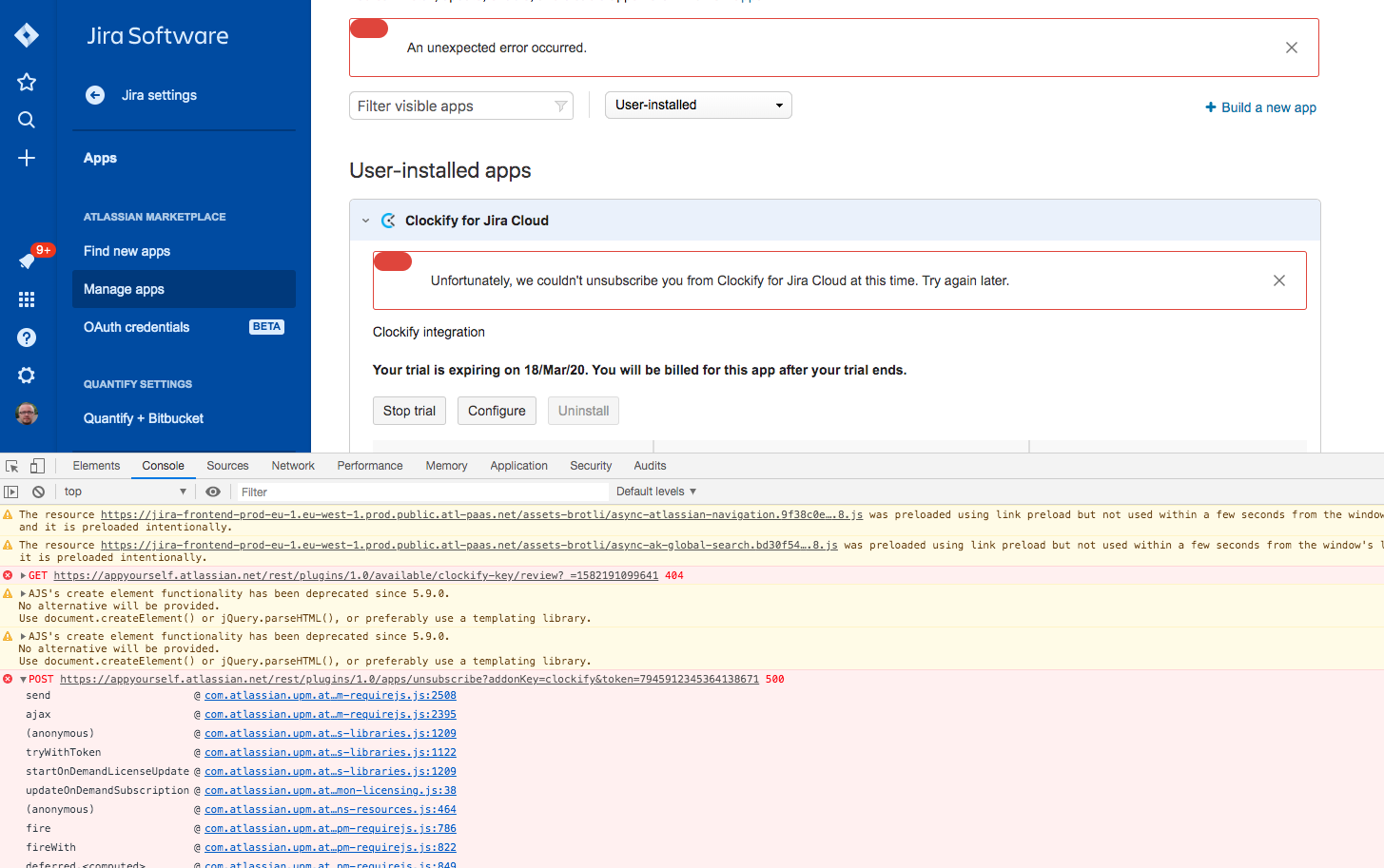Switch to the Memory tab
Image resolution: width=1384 pixels, height=868 pixels.
446,466
